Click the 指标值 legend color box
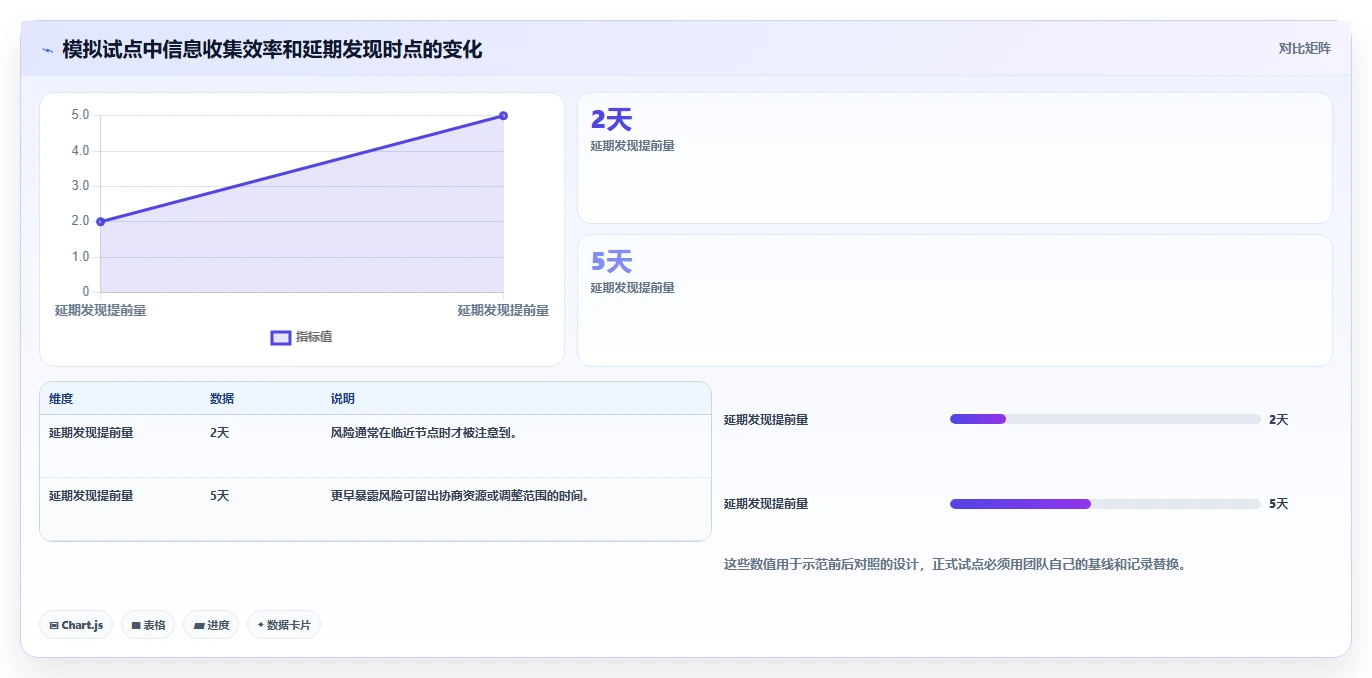The height and width of the screenshot is (678, 1372). (x=281, y=337)
